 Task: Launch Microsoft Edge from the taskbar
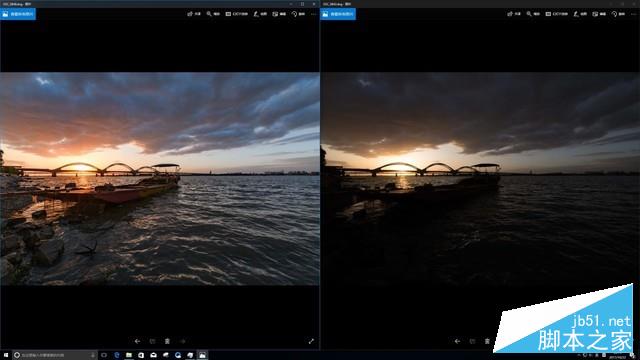pos(117,355)
